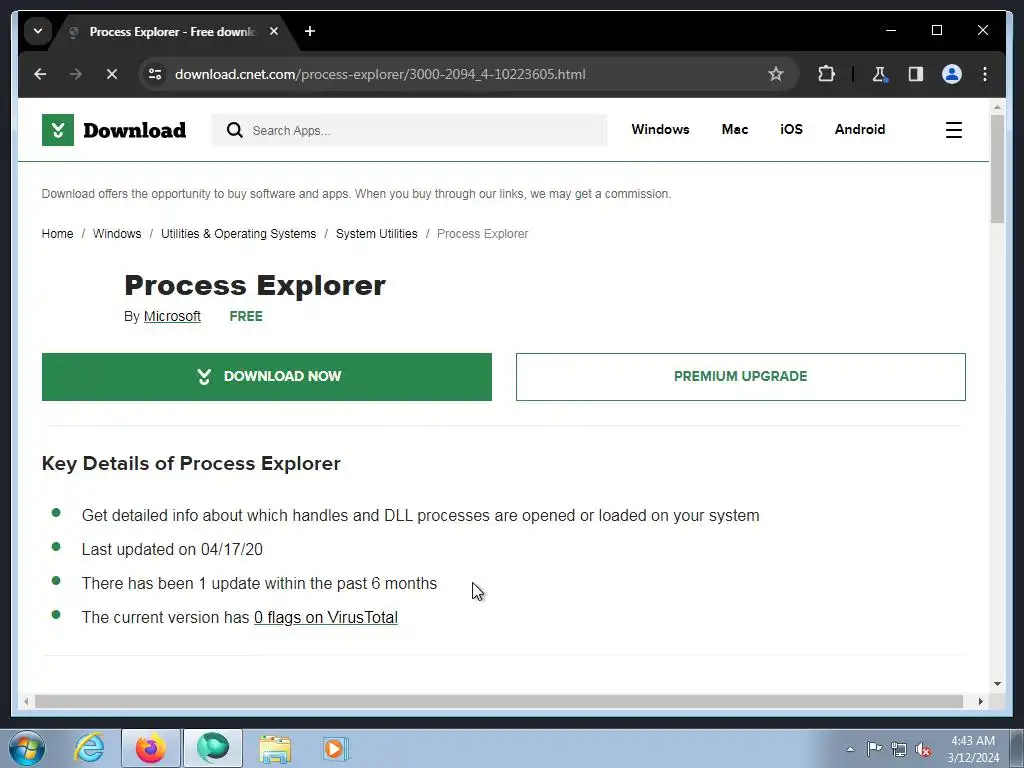Click the Download site title
Screen dimensions: 1024x768
pyautogui.click(x=135, y=130)
